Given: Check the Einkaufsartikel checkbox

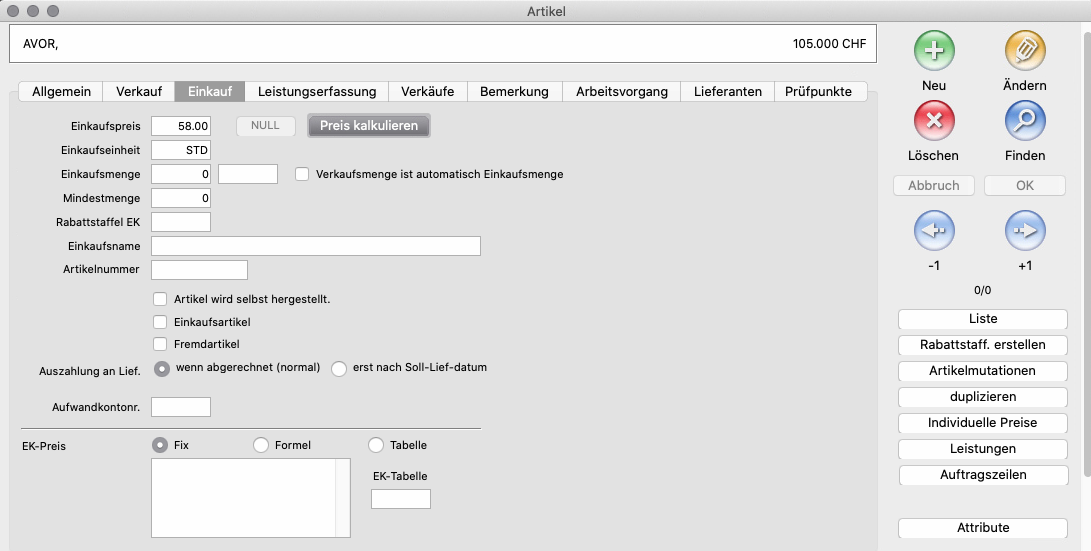Looking at the screenshot, I should click(160, 322).
